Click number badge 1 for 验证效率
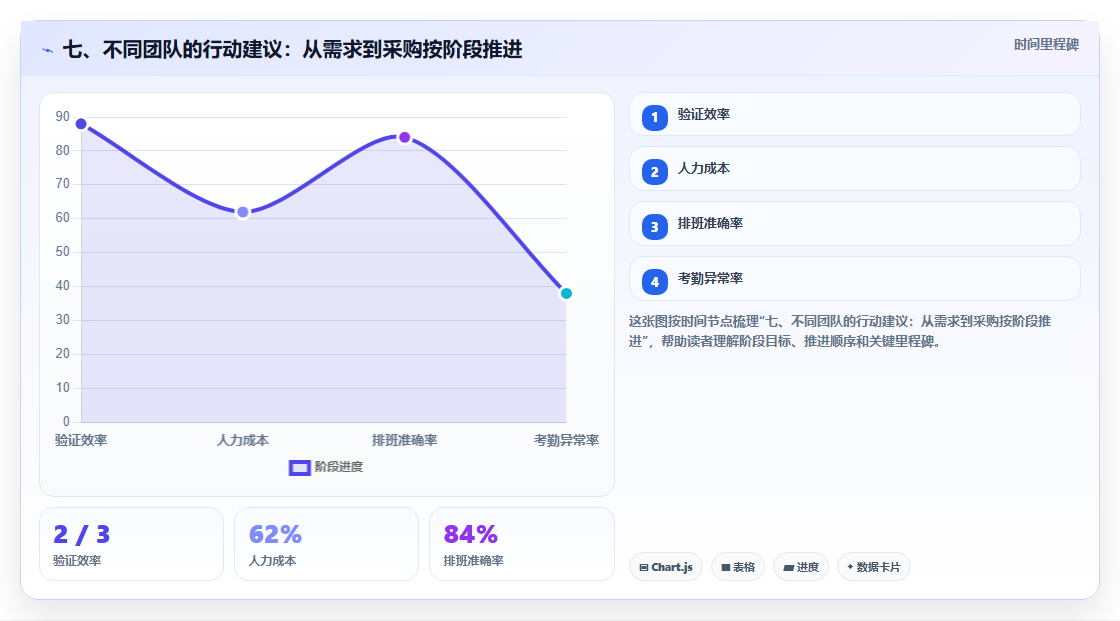 pos(654,117)
